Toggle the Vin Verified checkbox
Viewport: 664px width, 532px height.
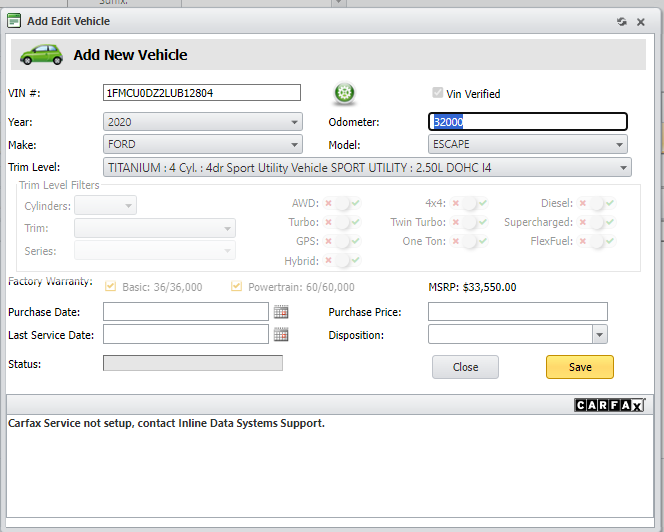[x=437, y=93]
